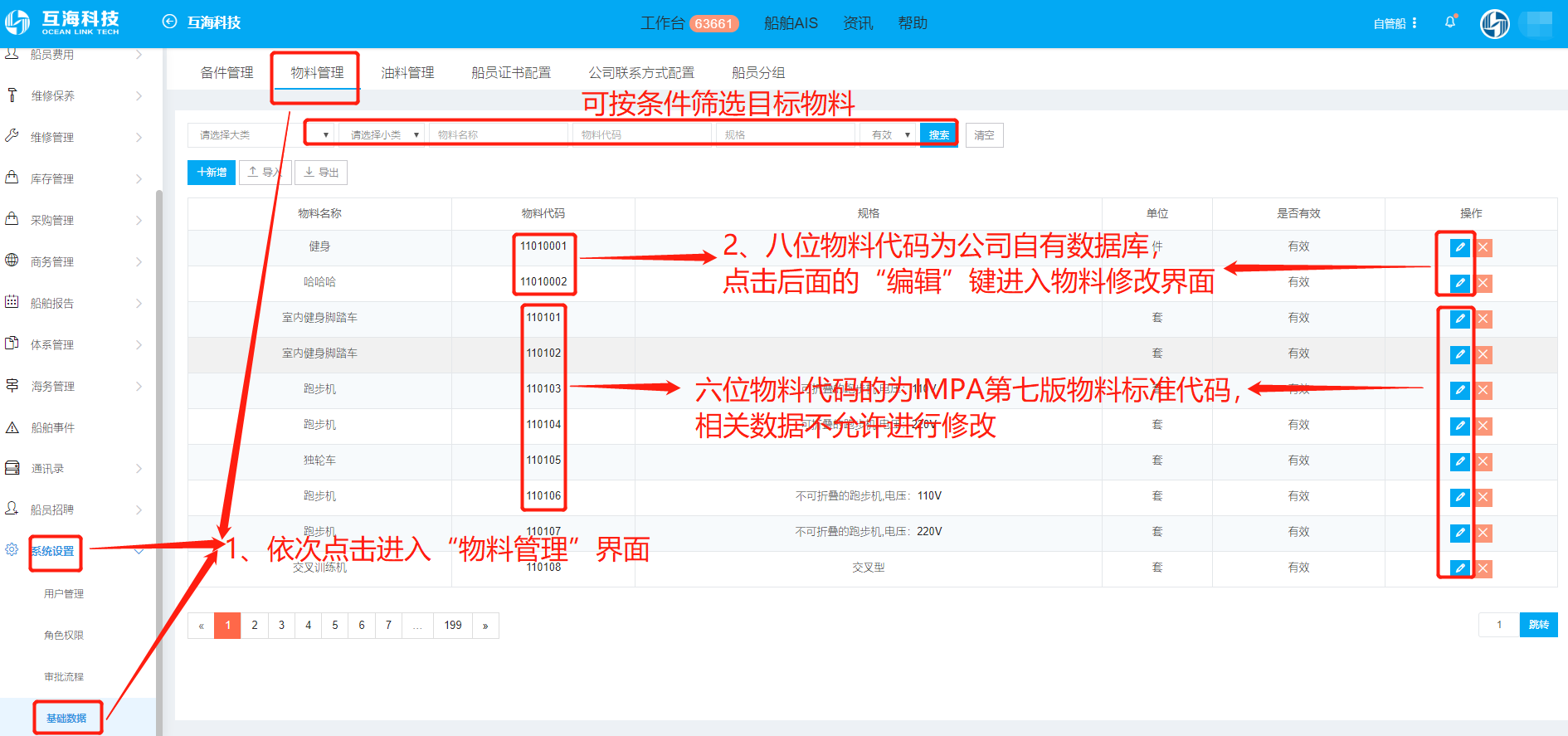The image size is (1568, 736).
Task: Focus the 规格 search field
Action: click(x=786, y=134)
